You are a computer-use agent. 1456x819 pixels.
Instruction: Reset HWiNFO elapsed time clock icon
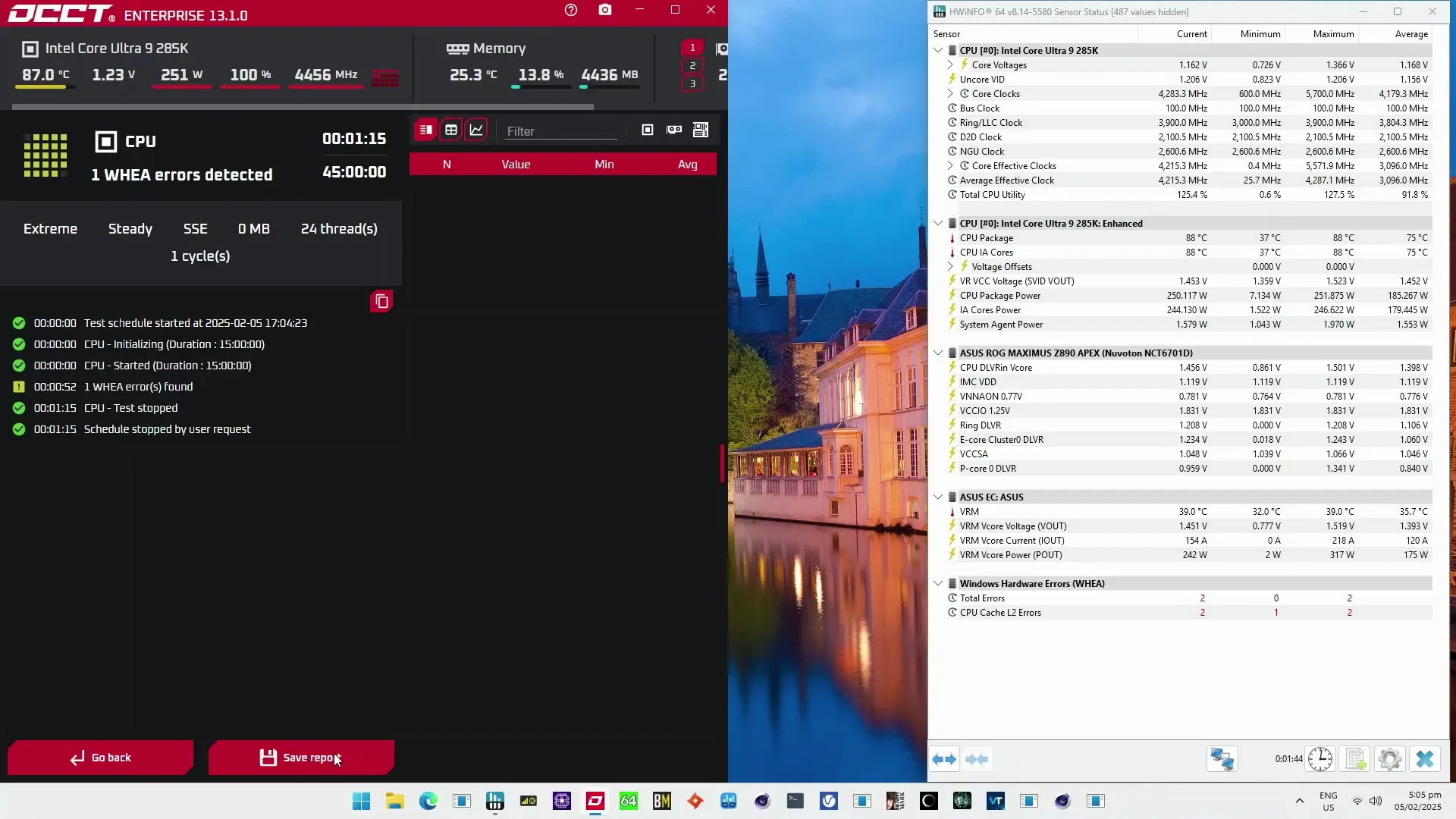tap(1320, 759)
